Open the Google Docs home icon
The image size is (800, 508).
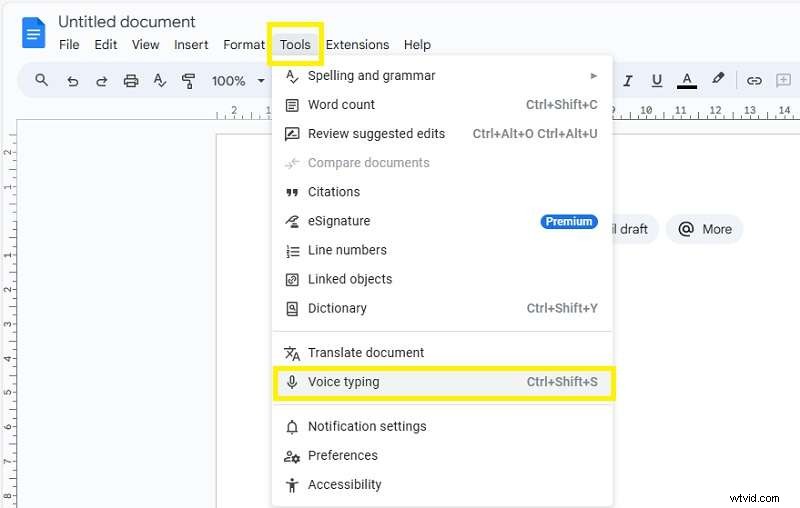click(x=34, y=33)
